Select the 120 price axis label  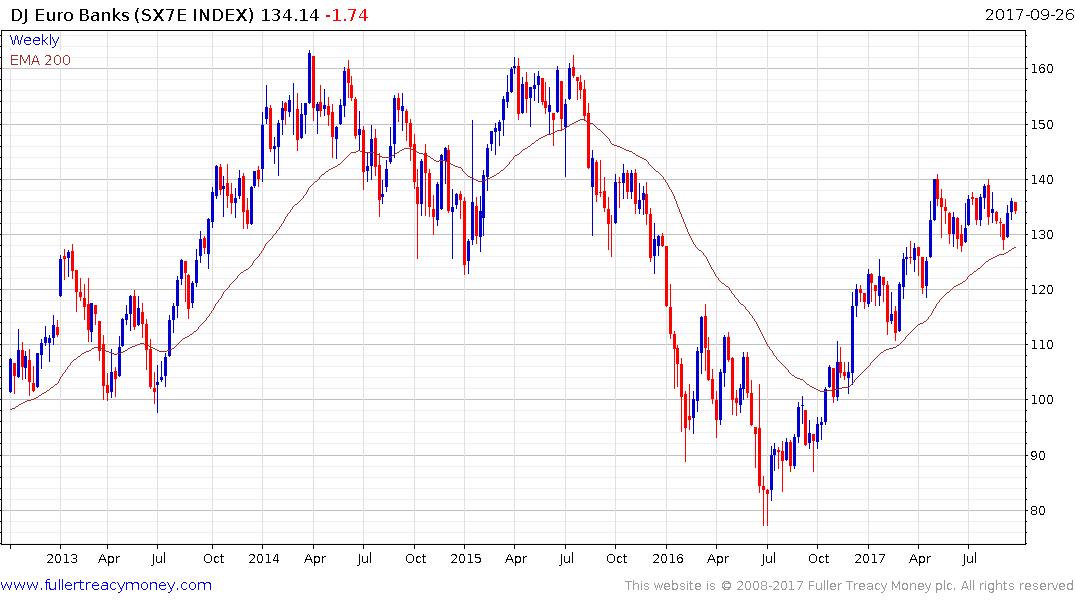pyautogui.click(x=1041, y=289)
